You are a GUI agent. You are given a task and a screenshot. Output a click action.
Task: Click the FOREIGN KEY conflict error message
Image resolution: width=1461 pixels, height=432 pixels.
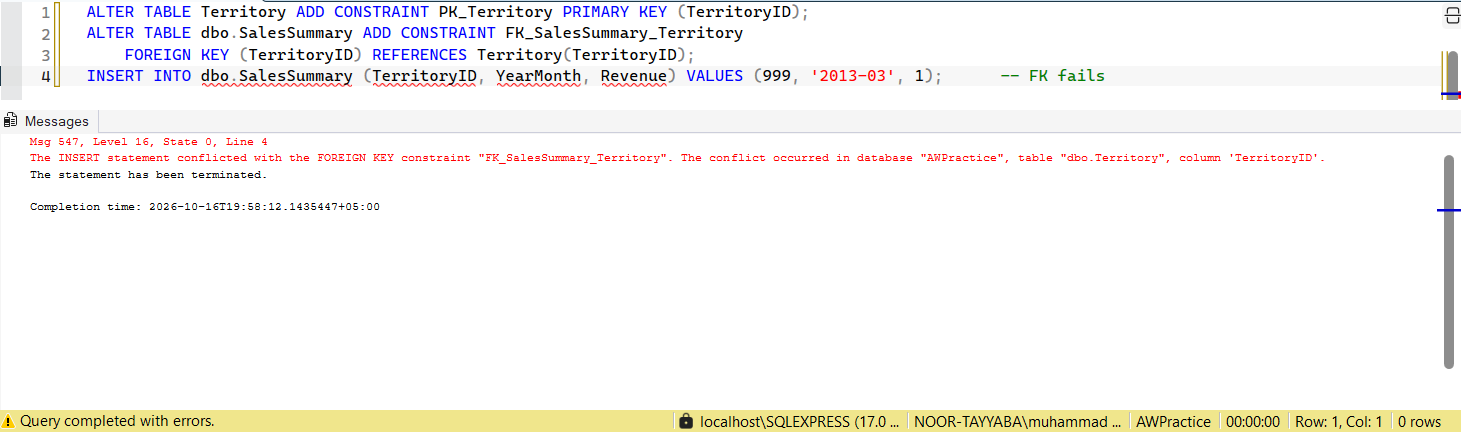coord(677,158)
